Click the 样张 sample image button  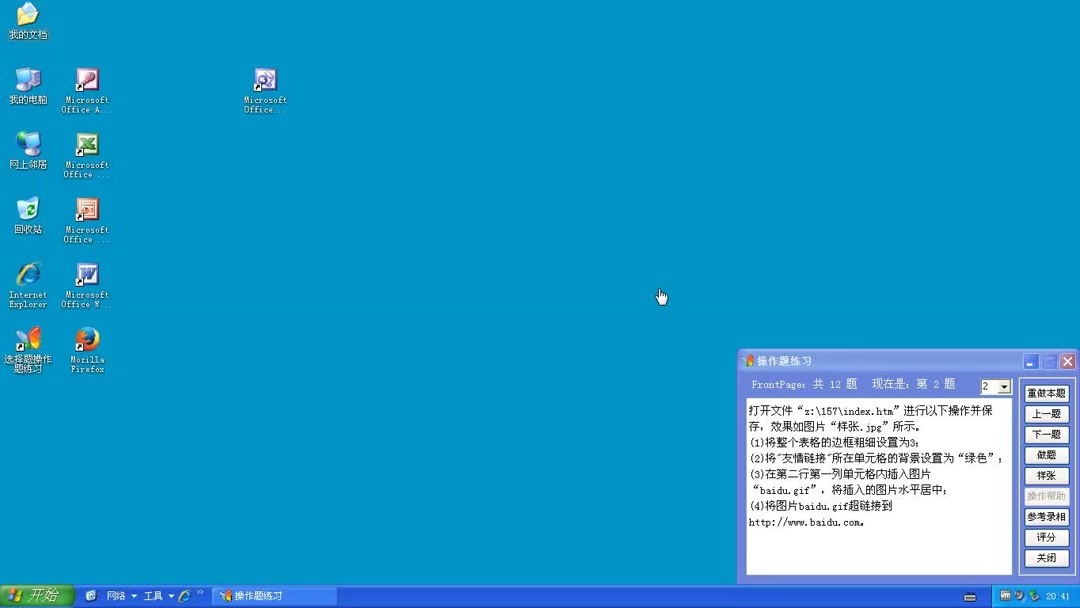(1046, 476)
